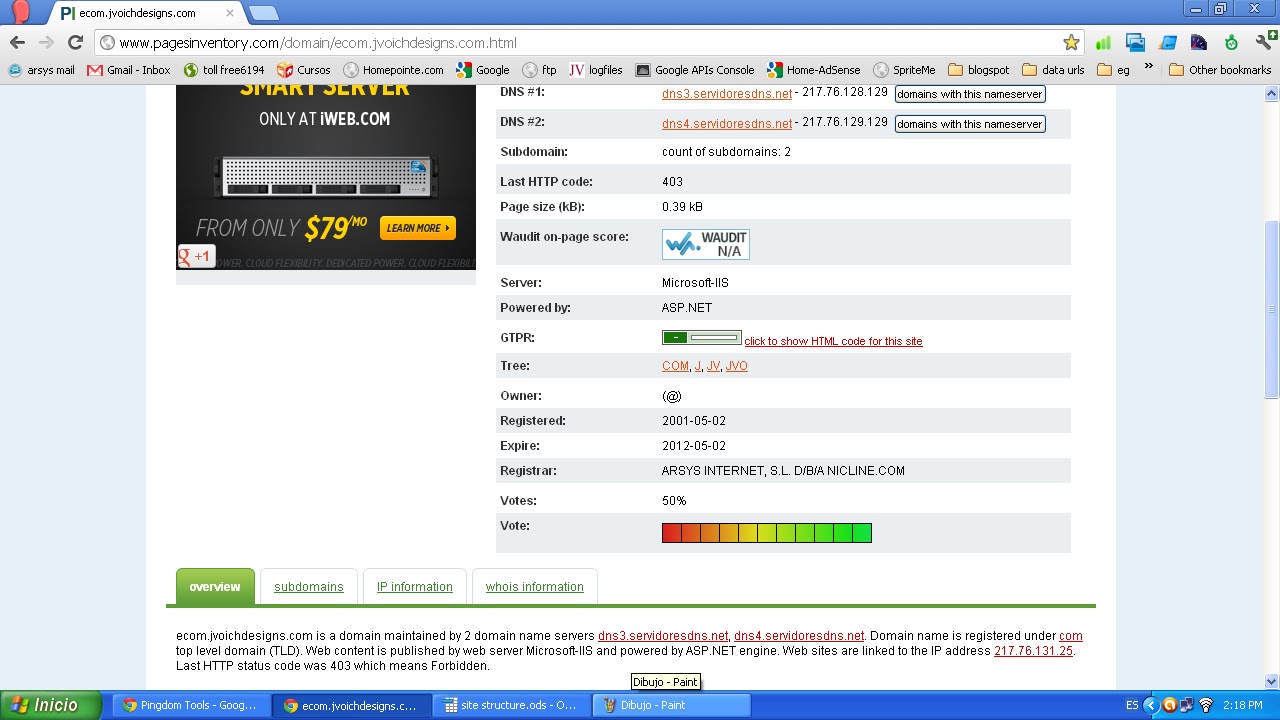Image resolution: width=1280 pixels, height=720 pixels.
Task: Bookmark this page with the star icon
Action: (x=1071, y=43)
